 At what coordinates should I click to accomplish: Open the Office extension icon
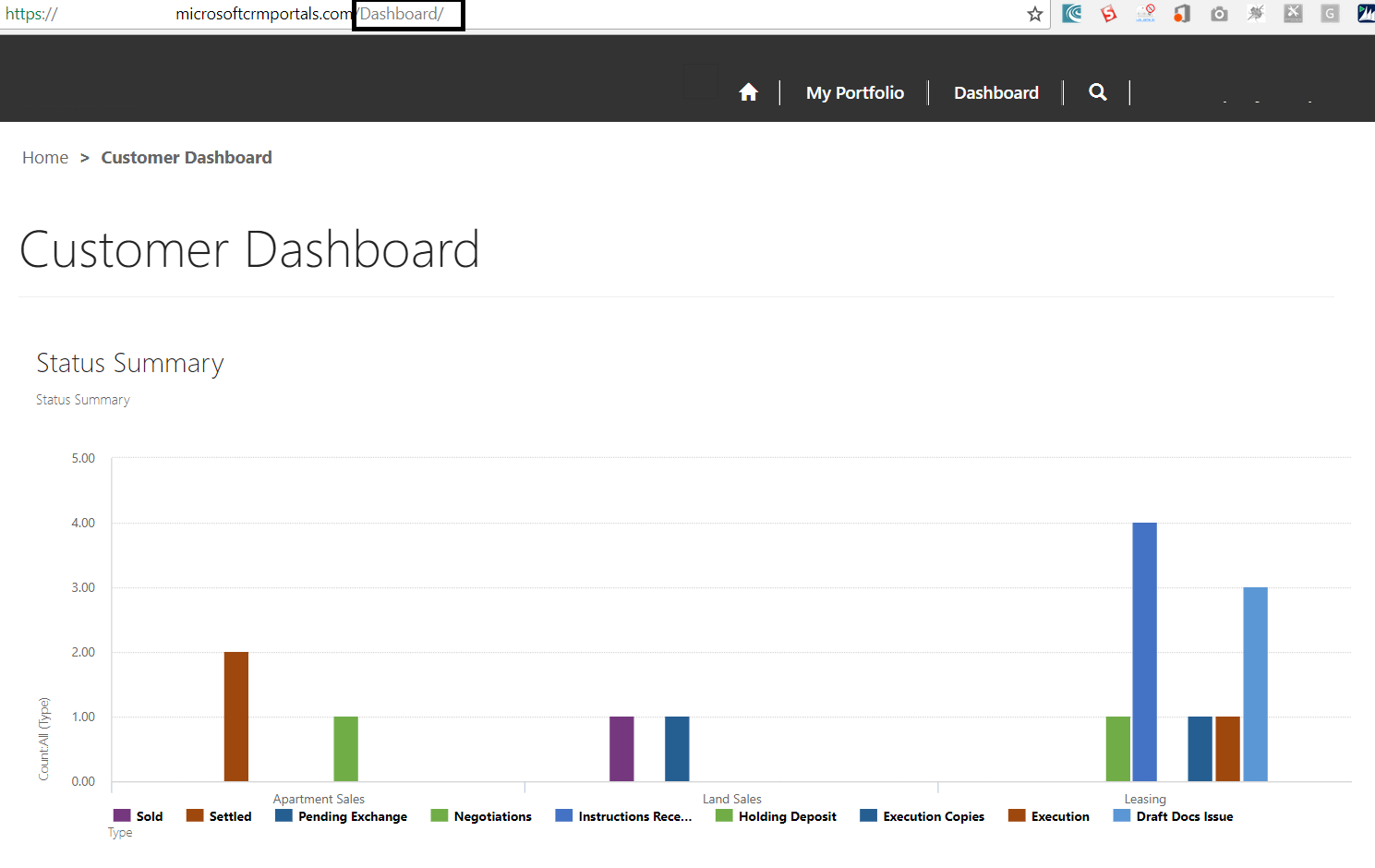coord(1182,14)
